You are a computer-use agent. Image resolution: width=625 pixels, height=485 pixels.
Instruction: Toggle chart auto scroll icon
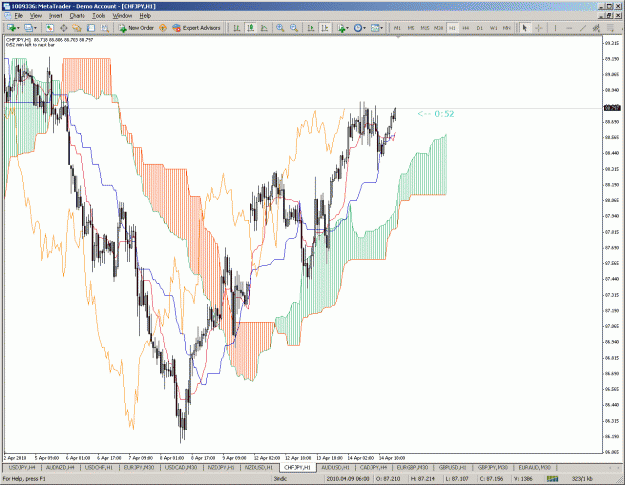point(311,28)
